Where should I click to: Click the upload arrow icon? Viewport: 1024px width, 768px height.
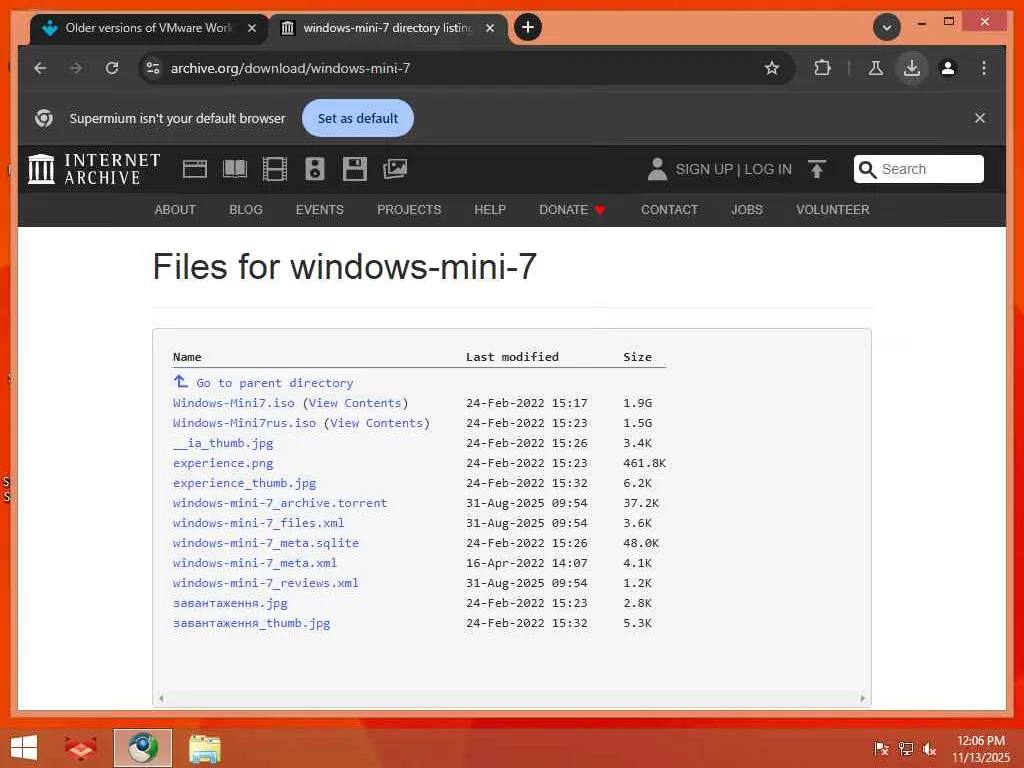(816, 169)
